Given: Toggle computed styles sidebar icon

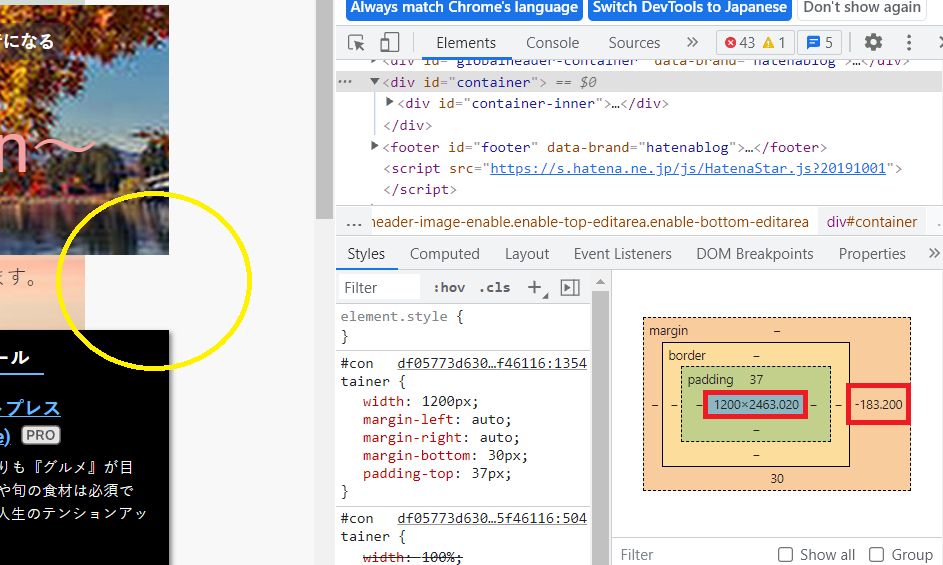Looking at the screenshot, I should [570, 288].
